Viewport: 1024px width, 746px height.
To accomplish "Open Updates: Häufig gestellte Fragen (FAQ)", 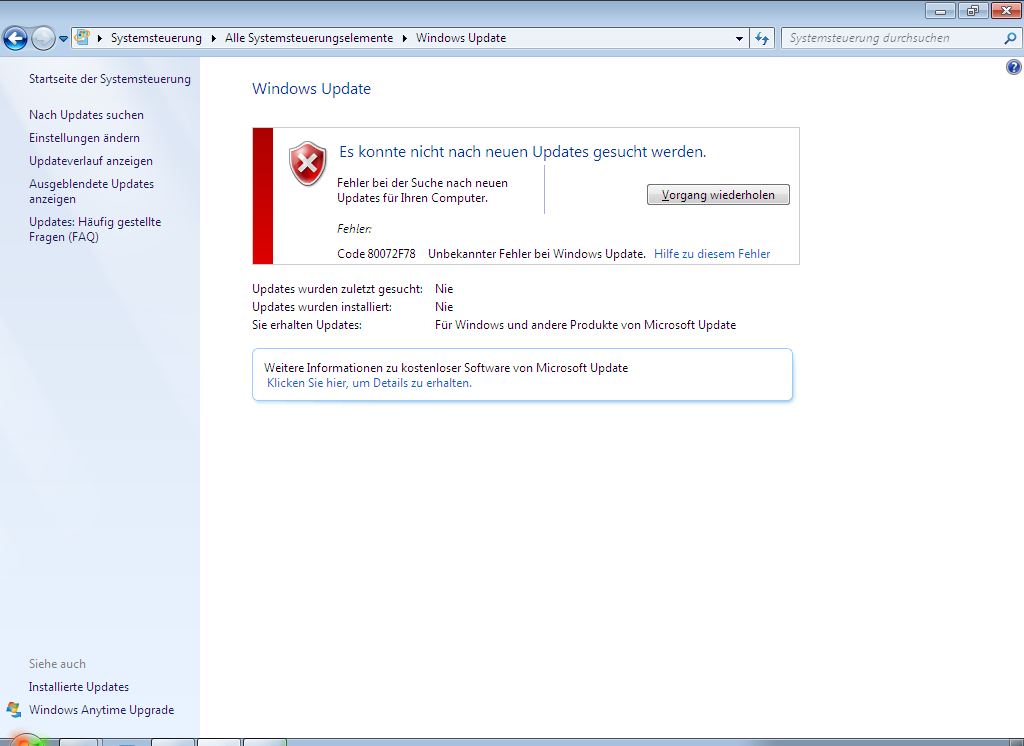I will [95, 229].
